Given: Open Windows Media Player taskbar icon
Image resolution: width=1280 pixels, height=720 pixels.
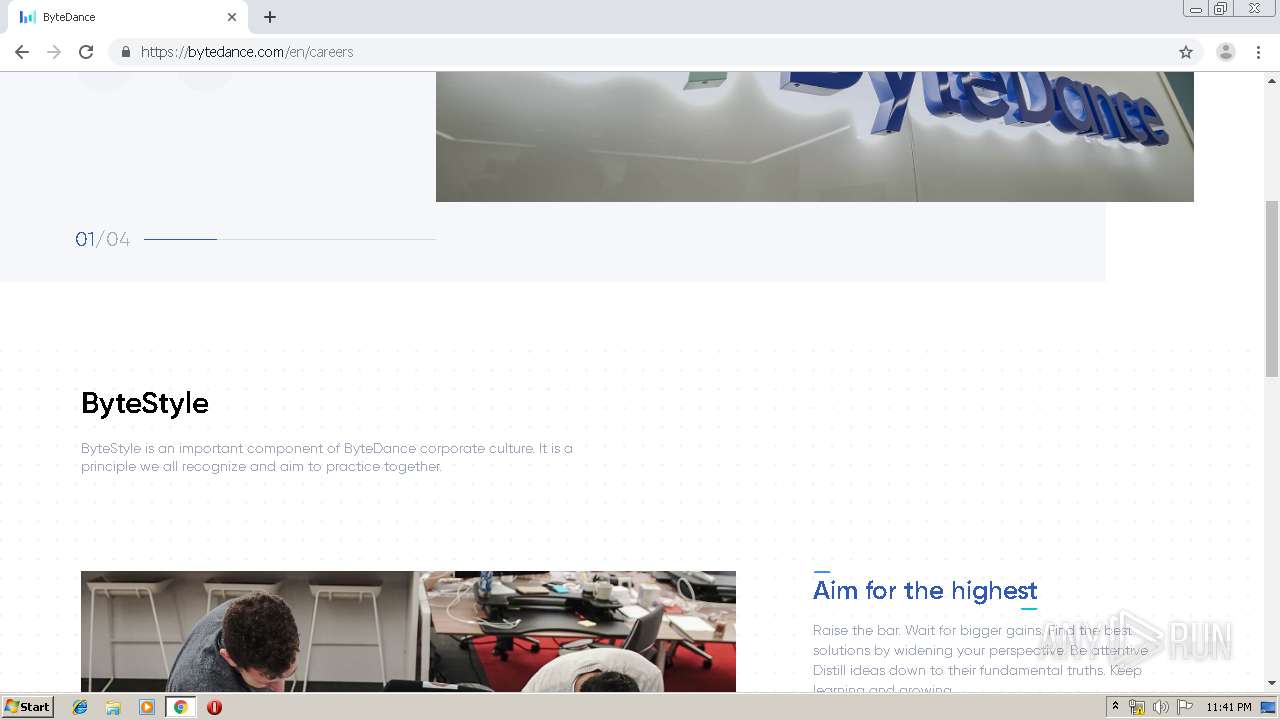Looking at the screenshot, I should (x=147, y=707).
